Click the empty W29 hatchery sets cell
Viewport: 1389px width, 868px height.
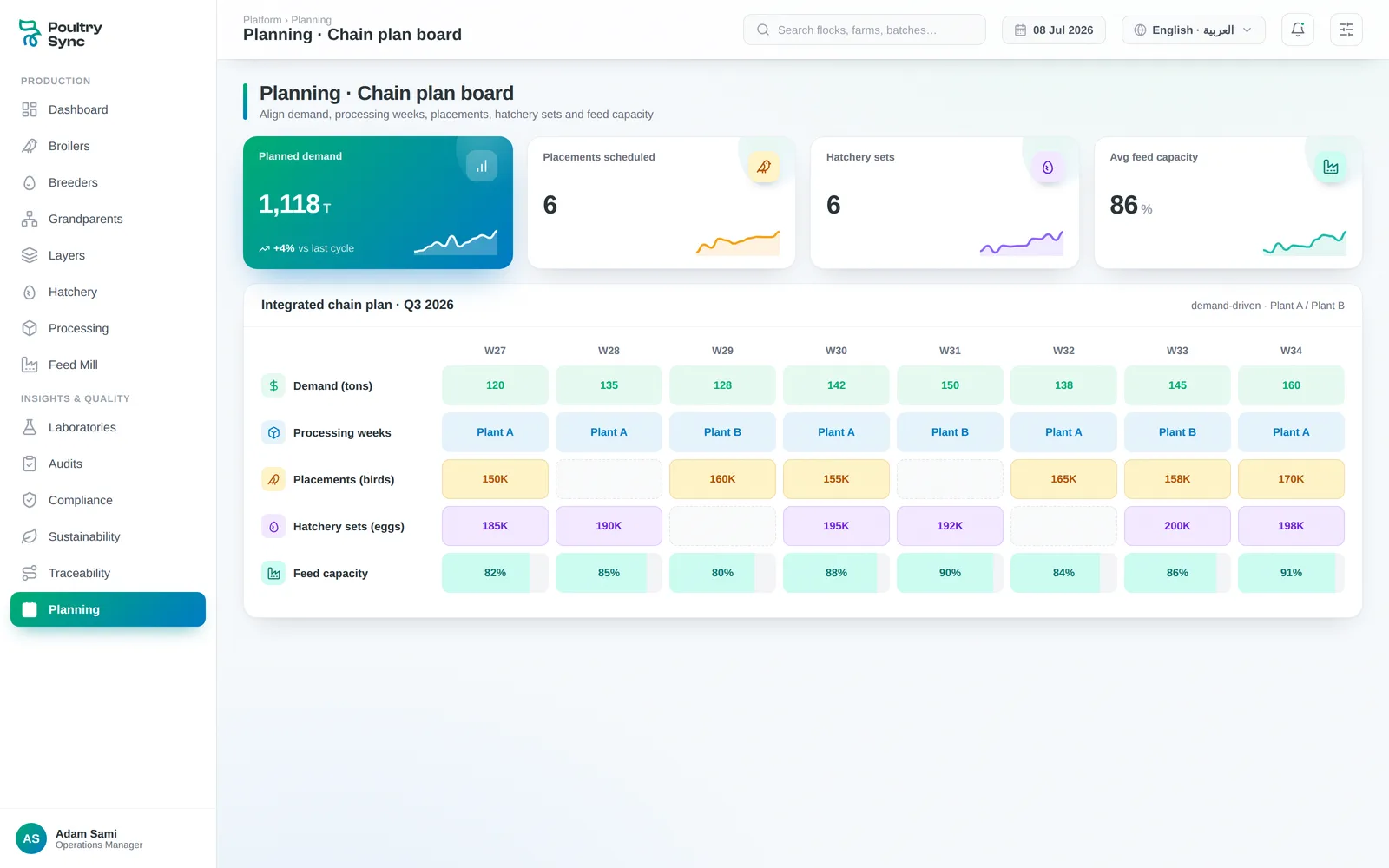tap(722, 526)
